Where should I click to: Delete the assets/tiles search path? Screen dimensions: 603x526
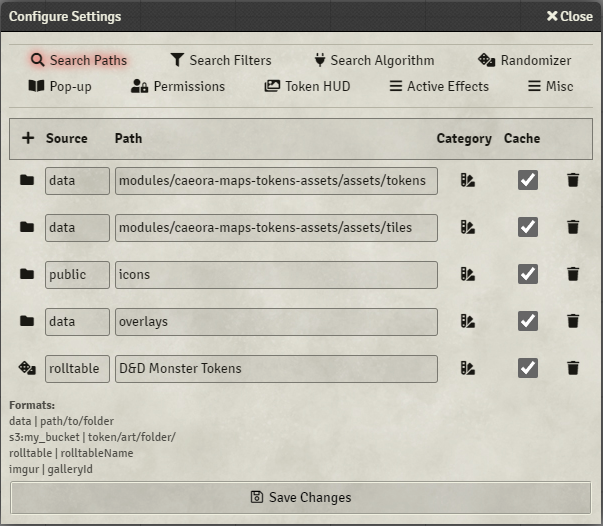point(573,227)
